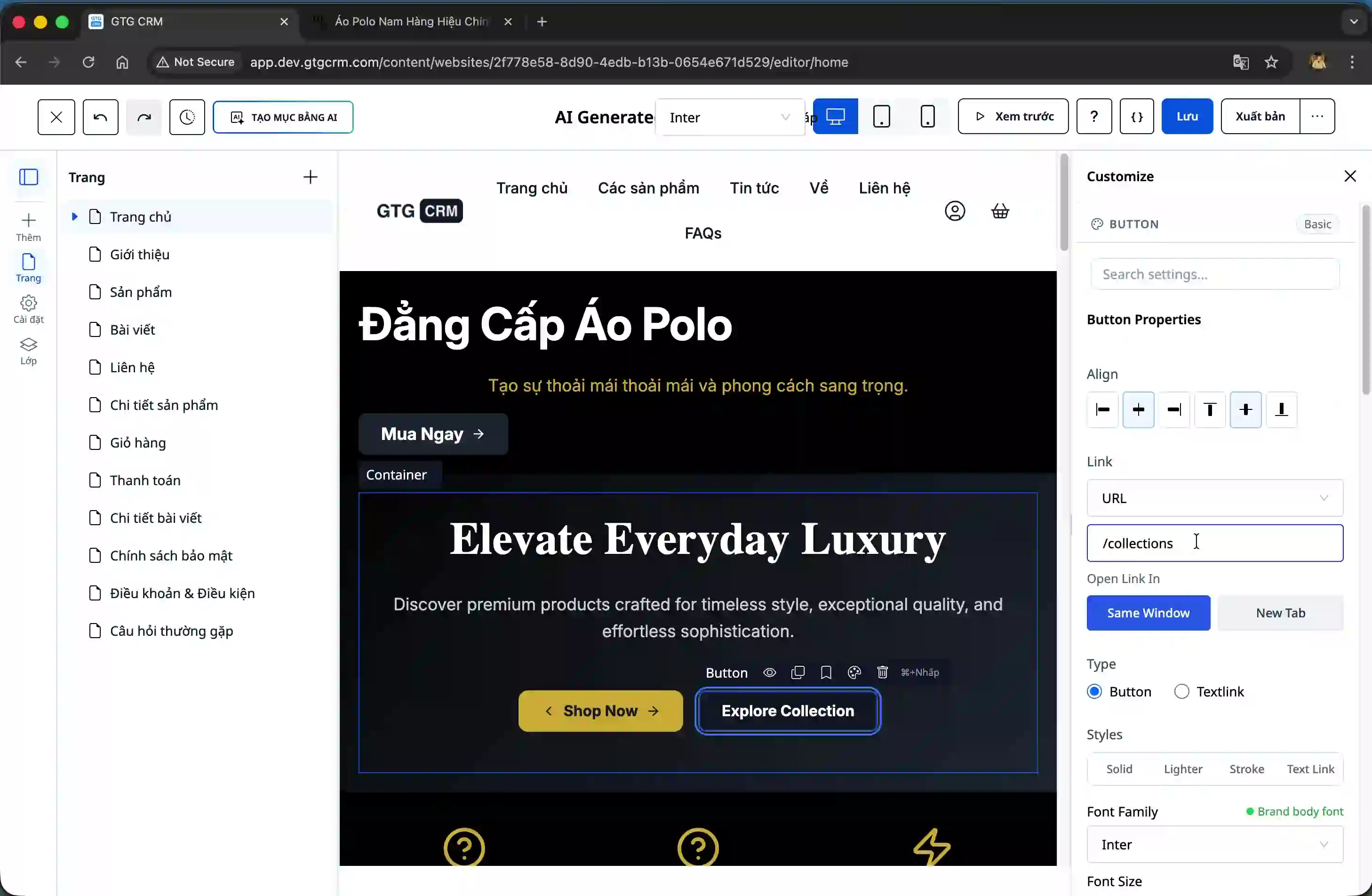Toggle visibility eye icon on Button toolbar

click(x=769, y=672)
